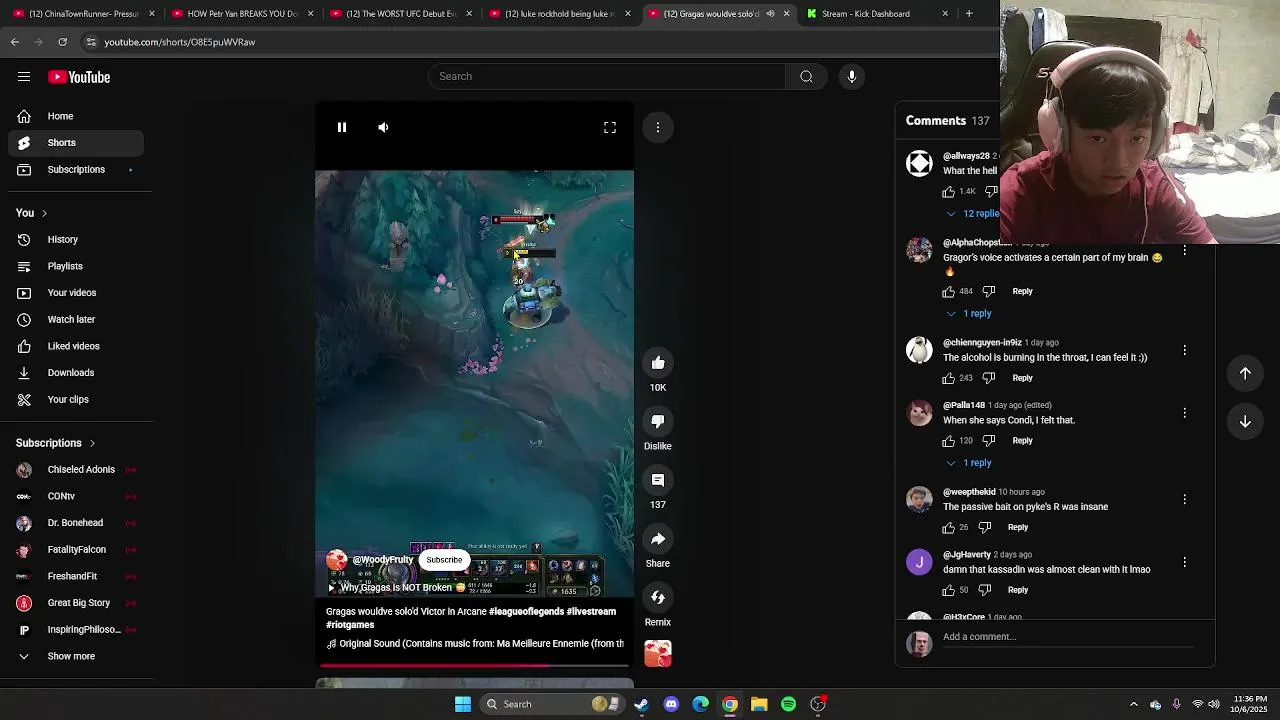The height and width of the screenshot is (720, 1280).
Task: Open Liked videos
Action: [x=76, y=346]
